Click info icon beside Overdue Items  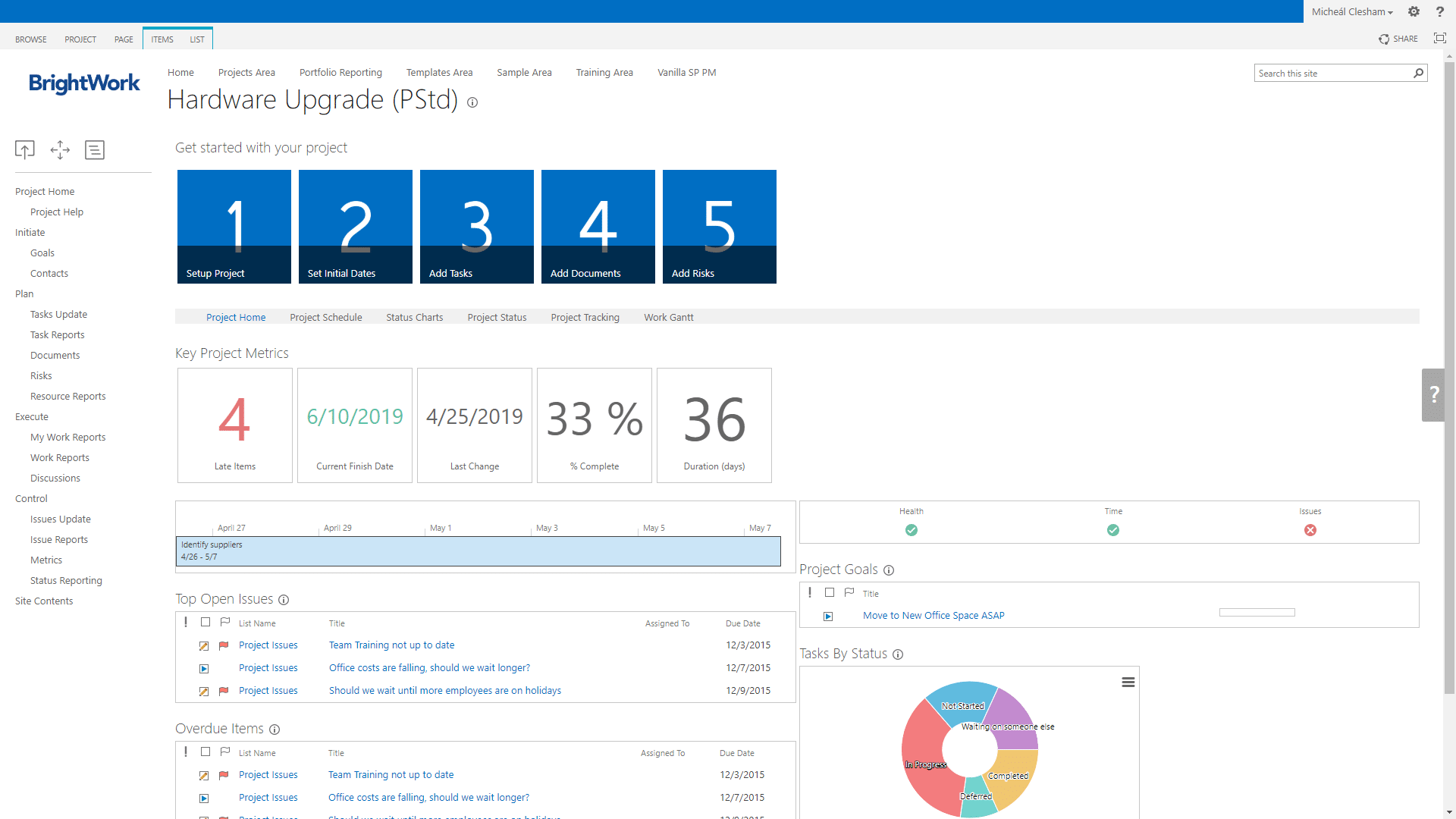pyautogui.click(x=275, y=730)
